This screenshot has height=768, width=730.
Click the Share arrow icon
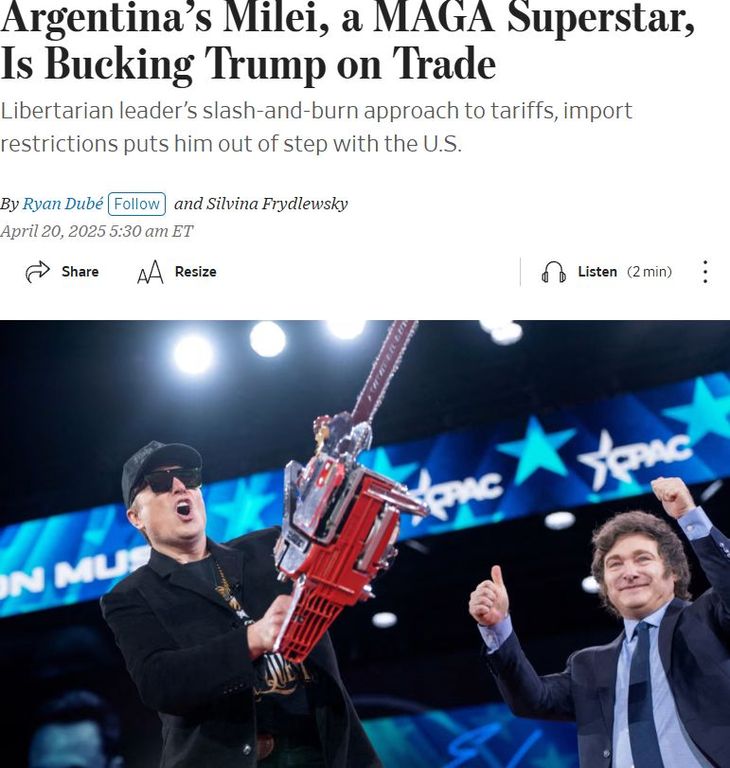(37, 271)
